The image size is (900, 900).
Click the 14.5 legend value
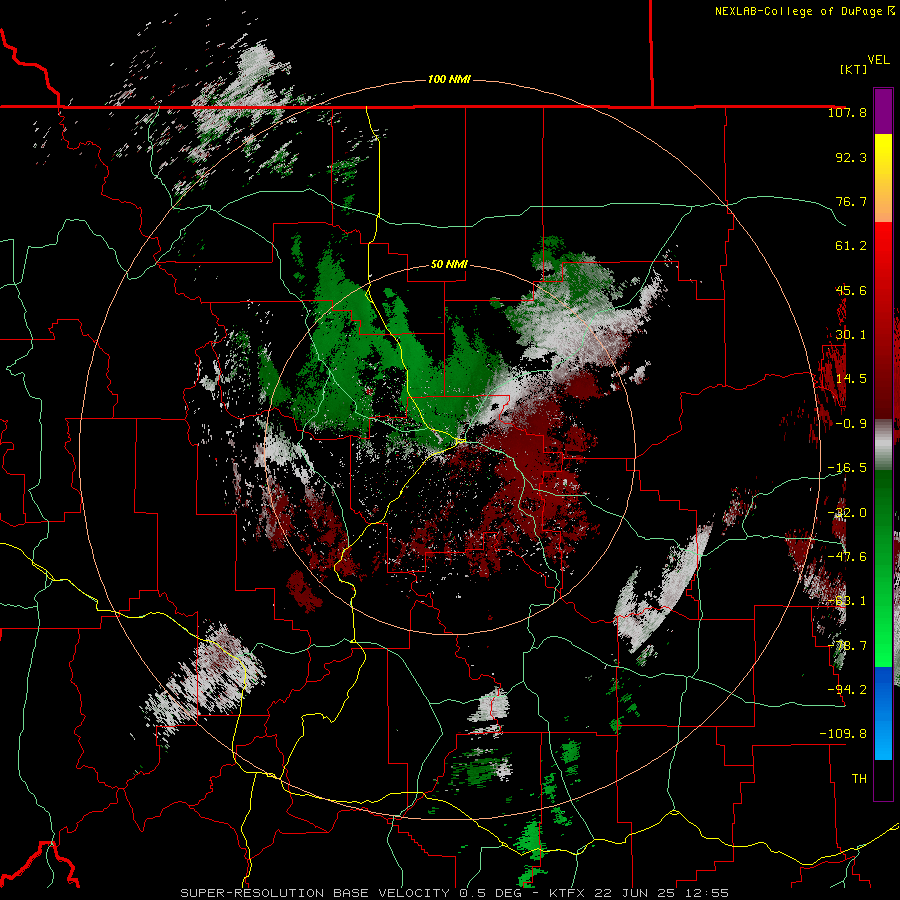[851, 379]
